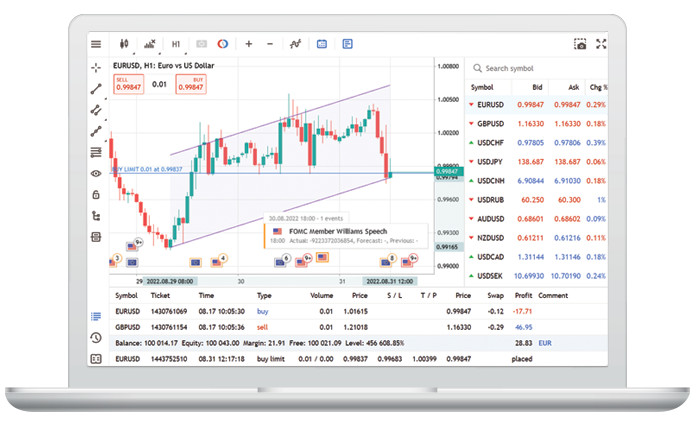
Task: Click the Search symbol input field
Action: coord(540,68)
